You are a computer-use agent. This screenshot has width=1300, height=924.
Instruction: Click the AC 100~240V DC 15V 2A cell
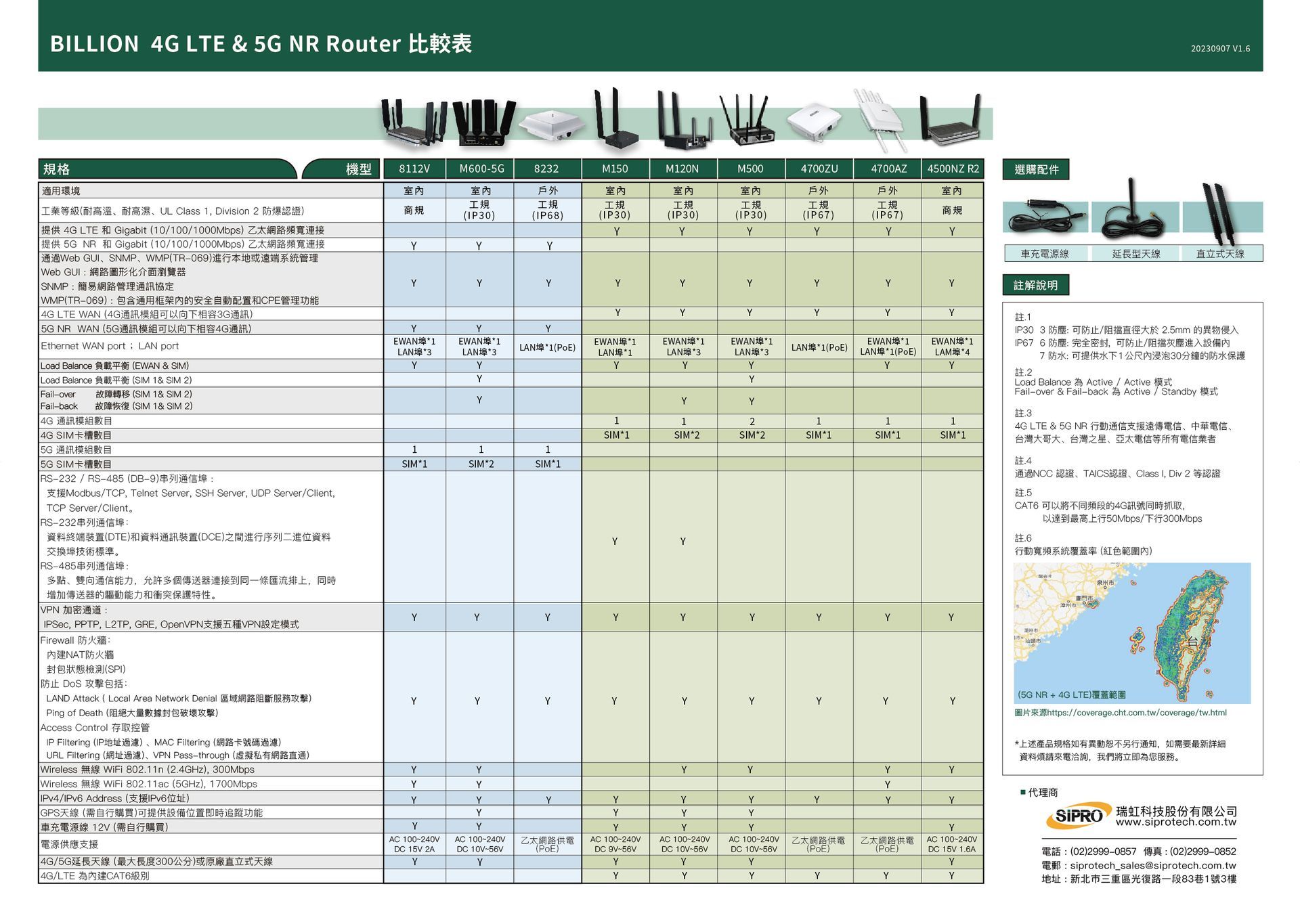pyautogui.click(x=414, y=844)
